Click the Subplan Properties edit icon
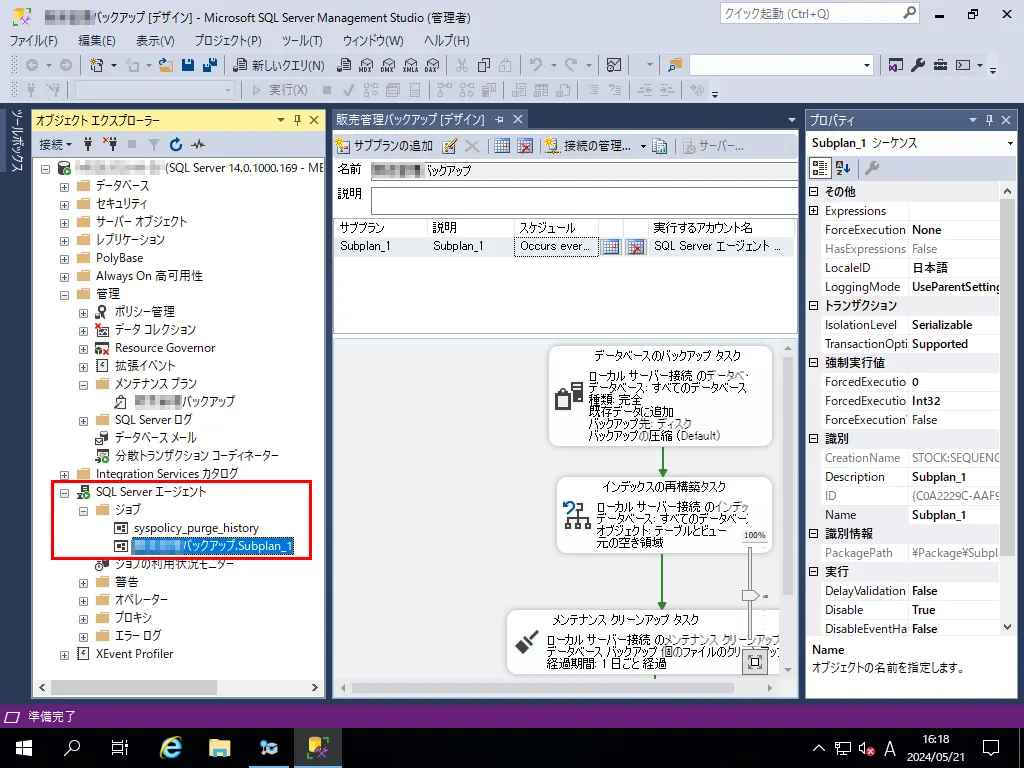Screen dimensions: 1024x768 tap(449, 146)
